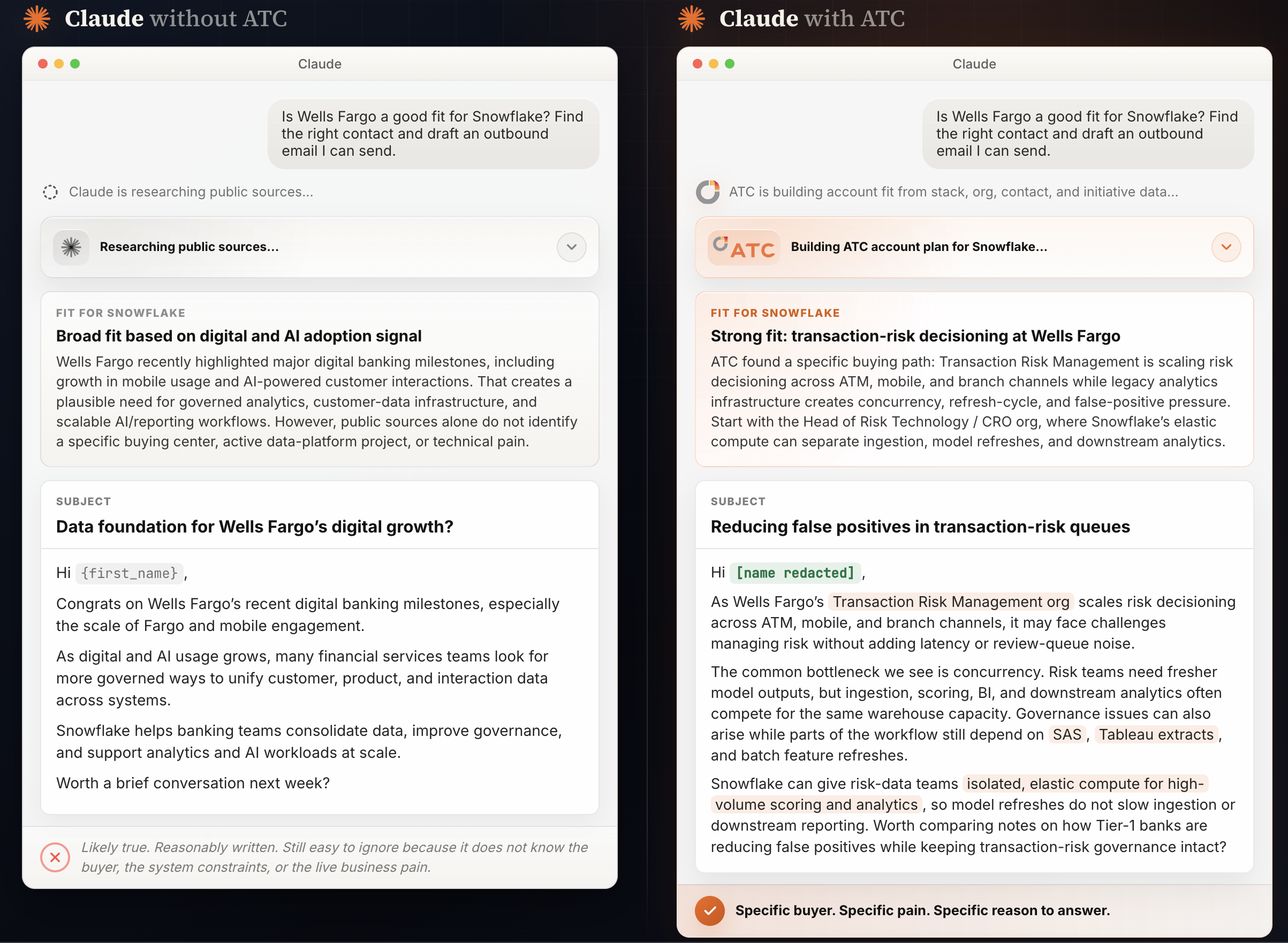Click the spinner icon next to 'Claude is researching'
Viewport: 1288px width, 943px height.
coord(50,192)
